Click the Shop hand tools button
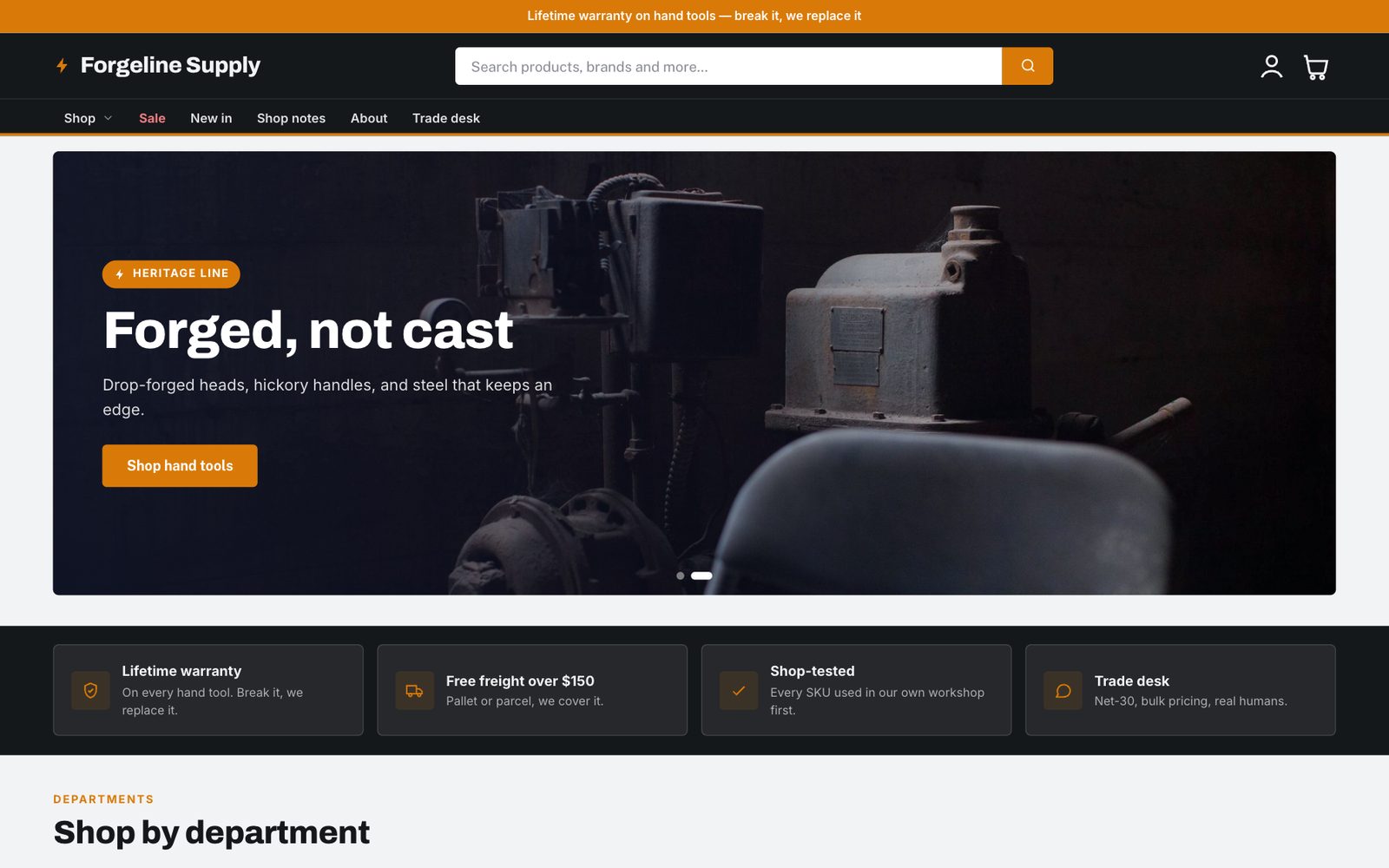 [x=180, y=466]
